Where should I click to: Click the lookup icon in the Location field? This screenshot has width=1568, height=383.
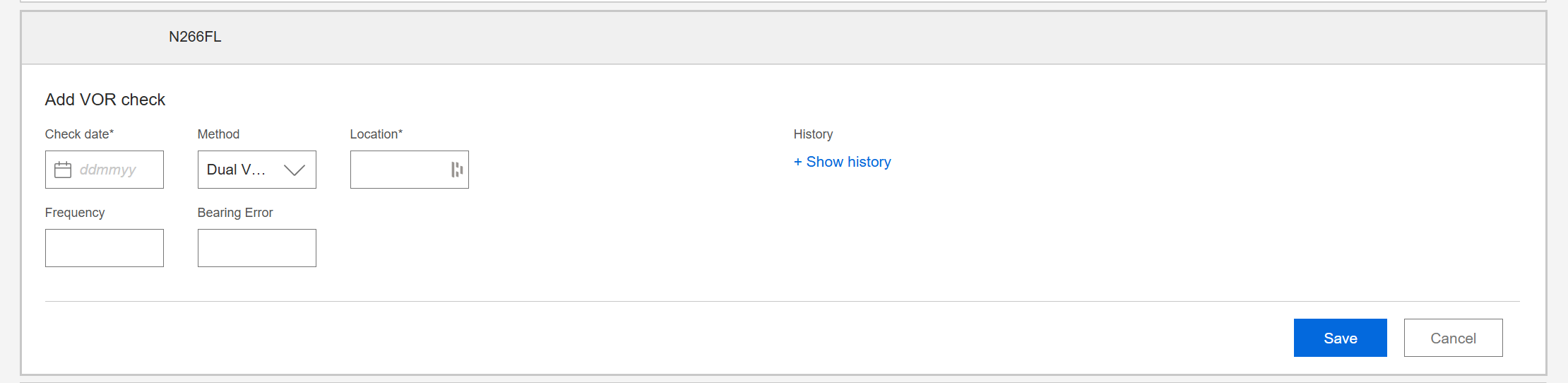point(457,170)
